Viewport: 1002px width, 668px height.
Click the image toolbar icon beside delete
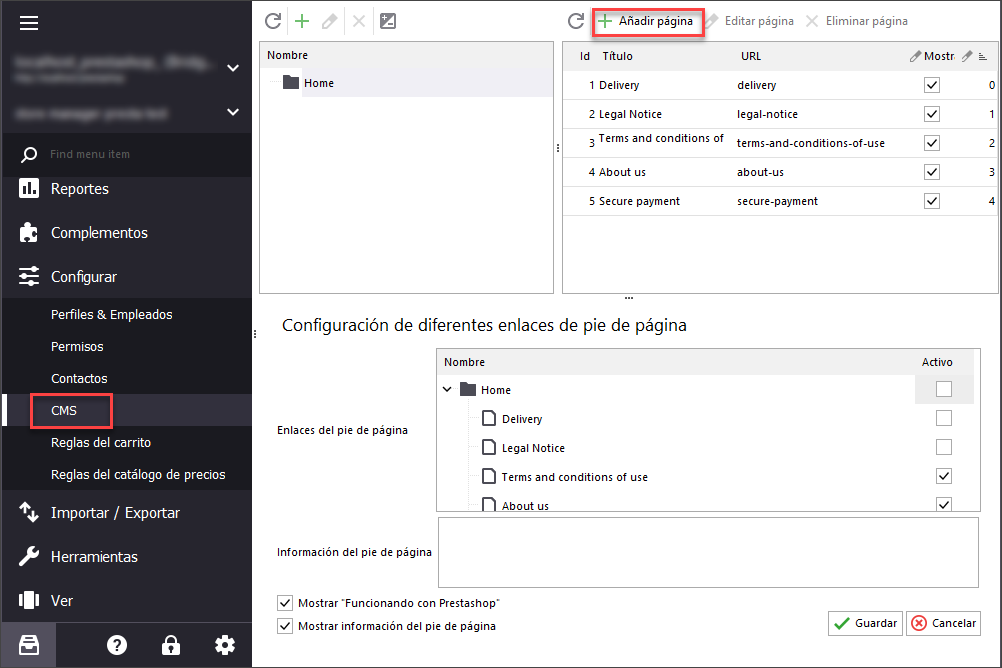(x=388, y=21)
